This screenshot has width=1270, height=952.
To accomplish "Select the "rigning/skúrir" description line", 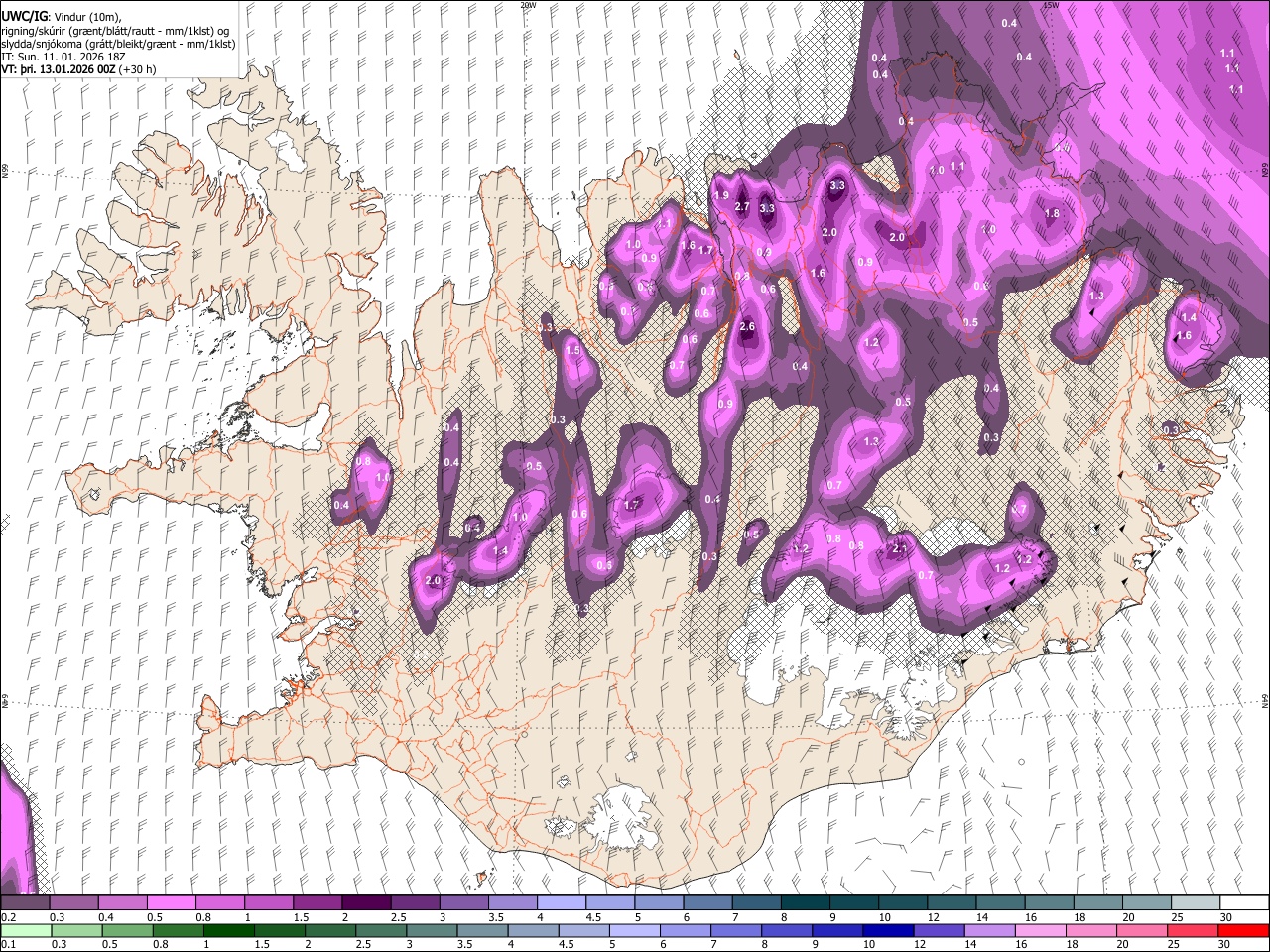I will tap(115, 30).
